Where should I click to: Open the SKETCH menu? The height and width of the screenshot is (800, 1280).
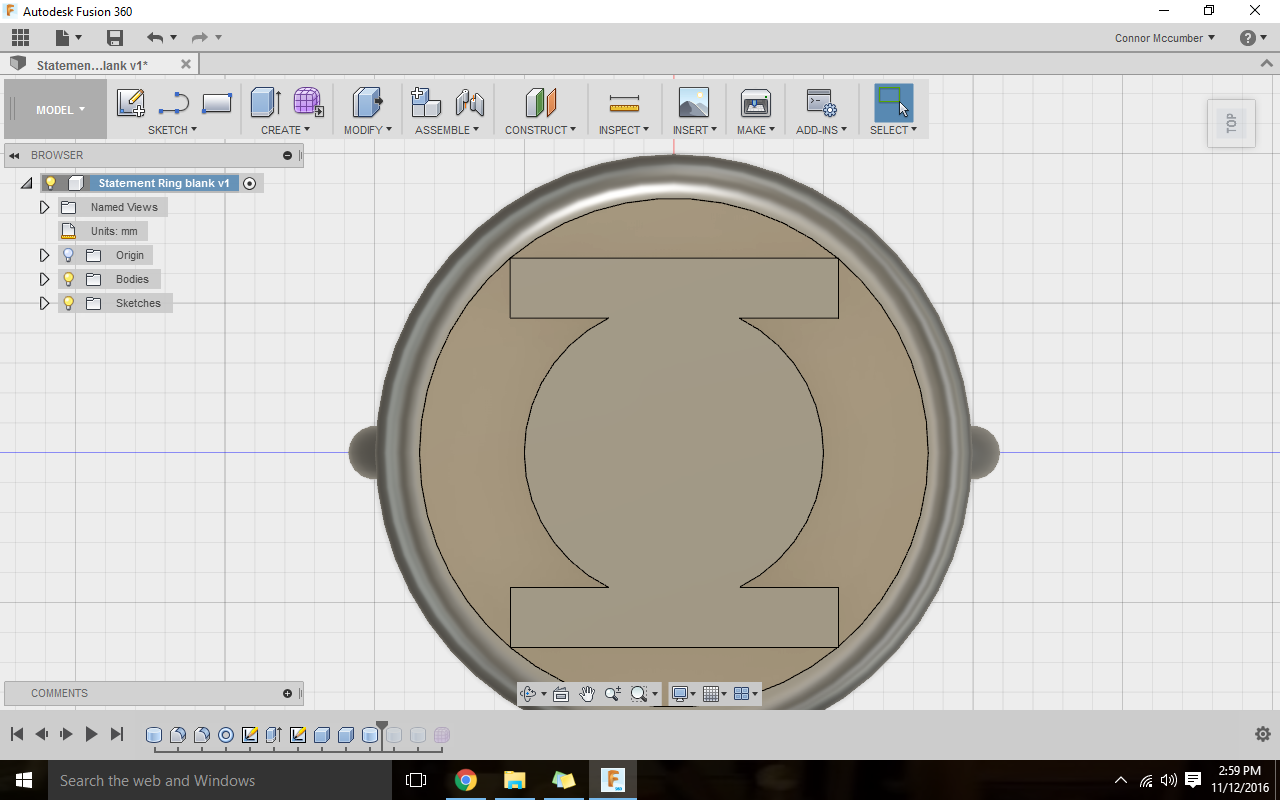pyautogui.click(x=172, y=130)
